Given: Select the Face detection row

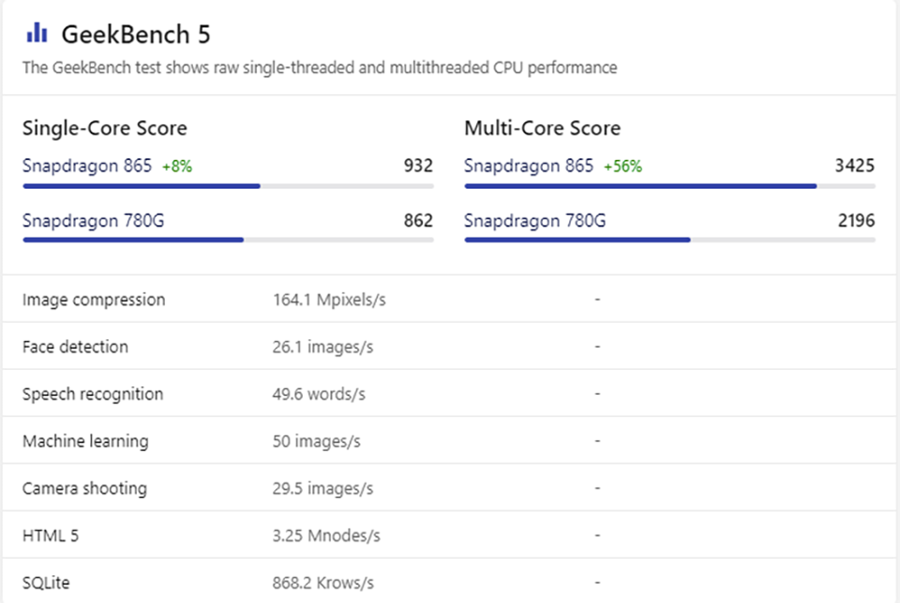Looking at the screenshot, I should point(449,346).
